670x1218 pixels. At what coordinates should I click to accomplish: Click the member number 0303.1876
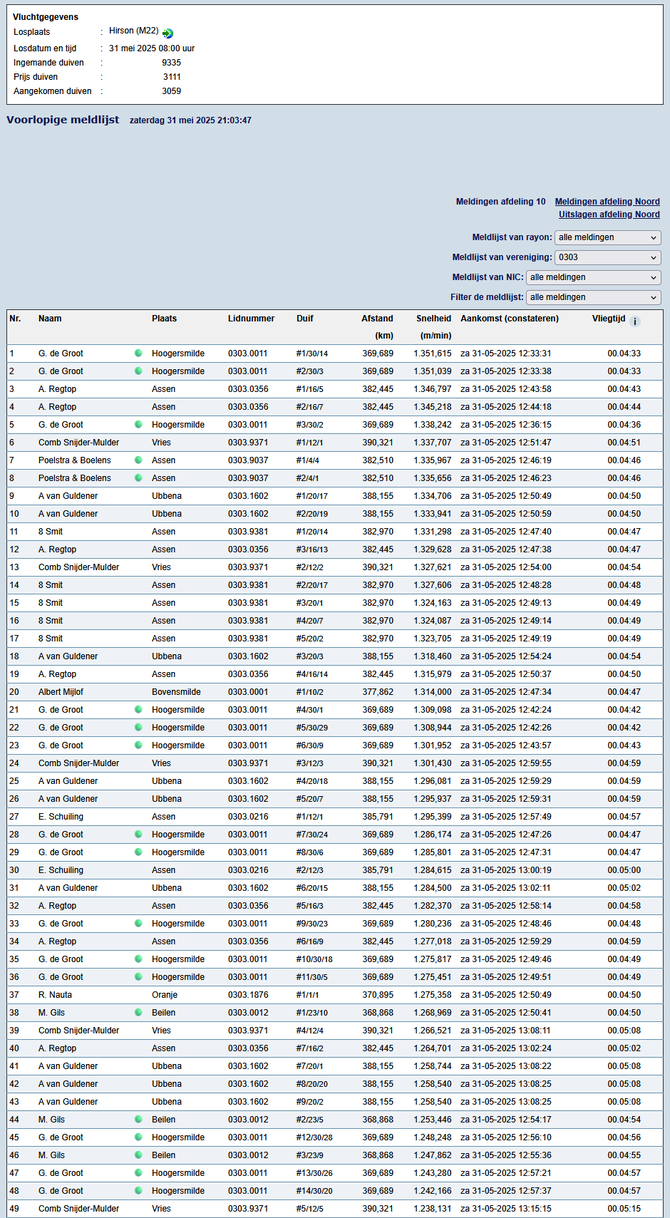point(248,995)
